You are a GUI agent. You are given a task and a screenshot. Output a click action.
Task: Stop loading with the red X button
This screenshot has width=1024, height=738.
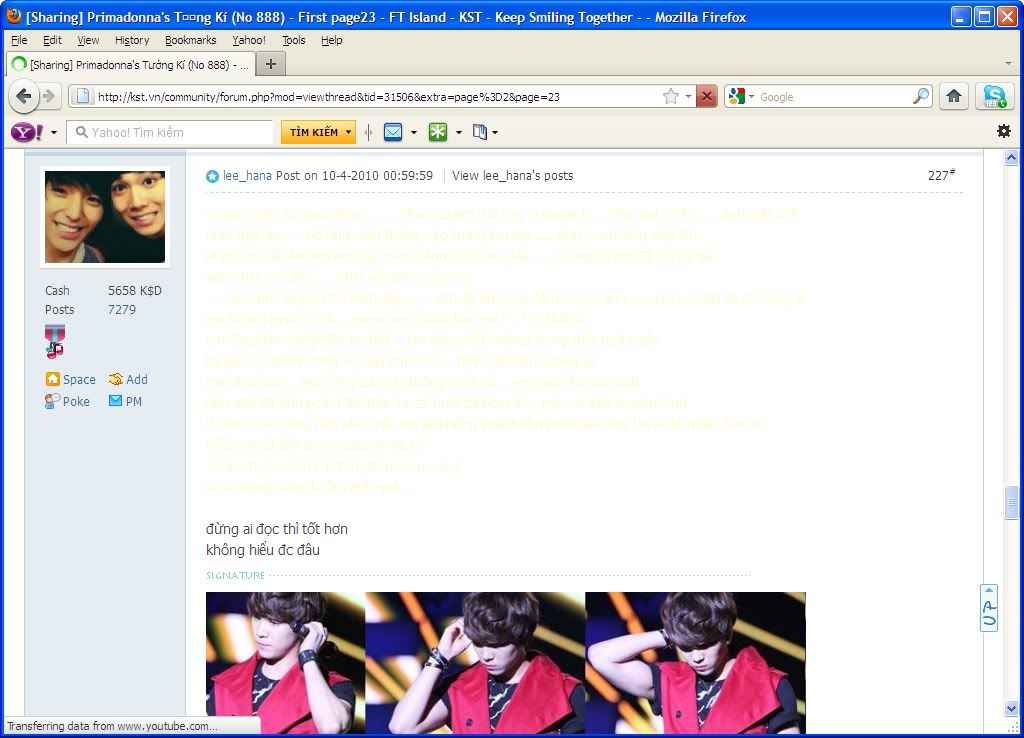[706, 97]
